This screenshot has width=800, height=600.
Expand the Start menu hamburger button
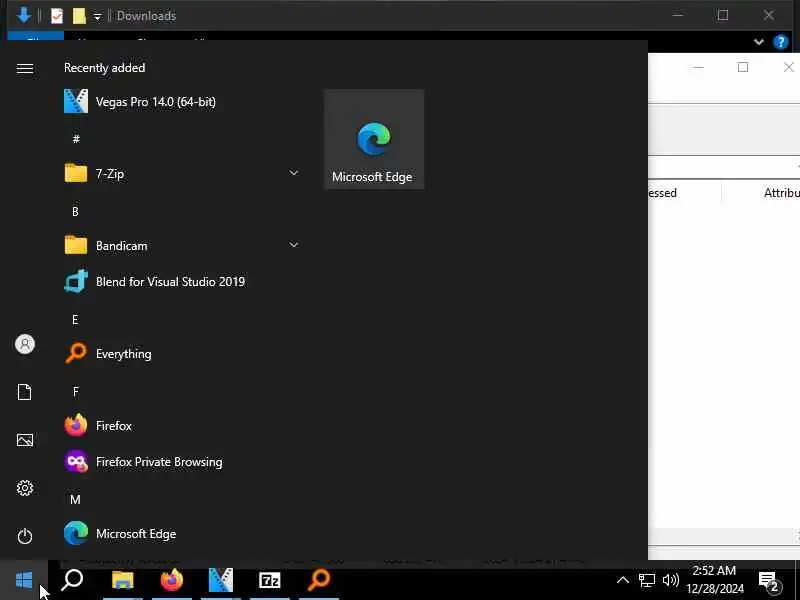[24, 68]
